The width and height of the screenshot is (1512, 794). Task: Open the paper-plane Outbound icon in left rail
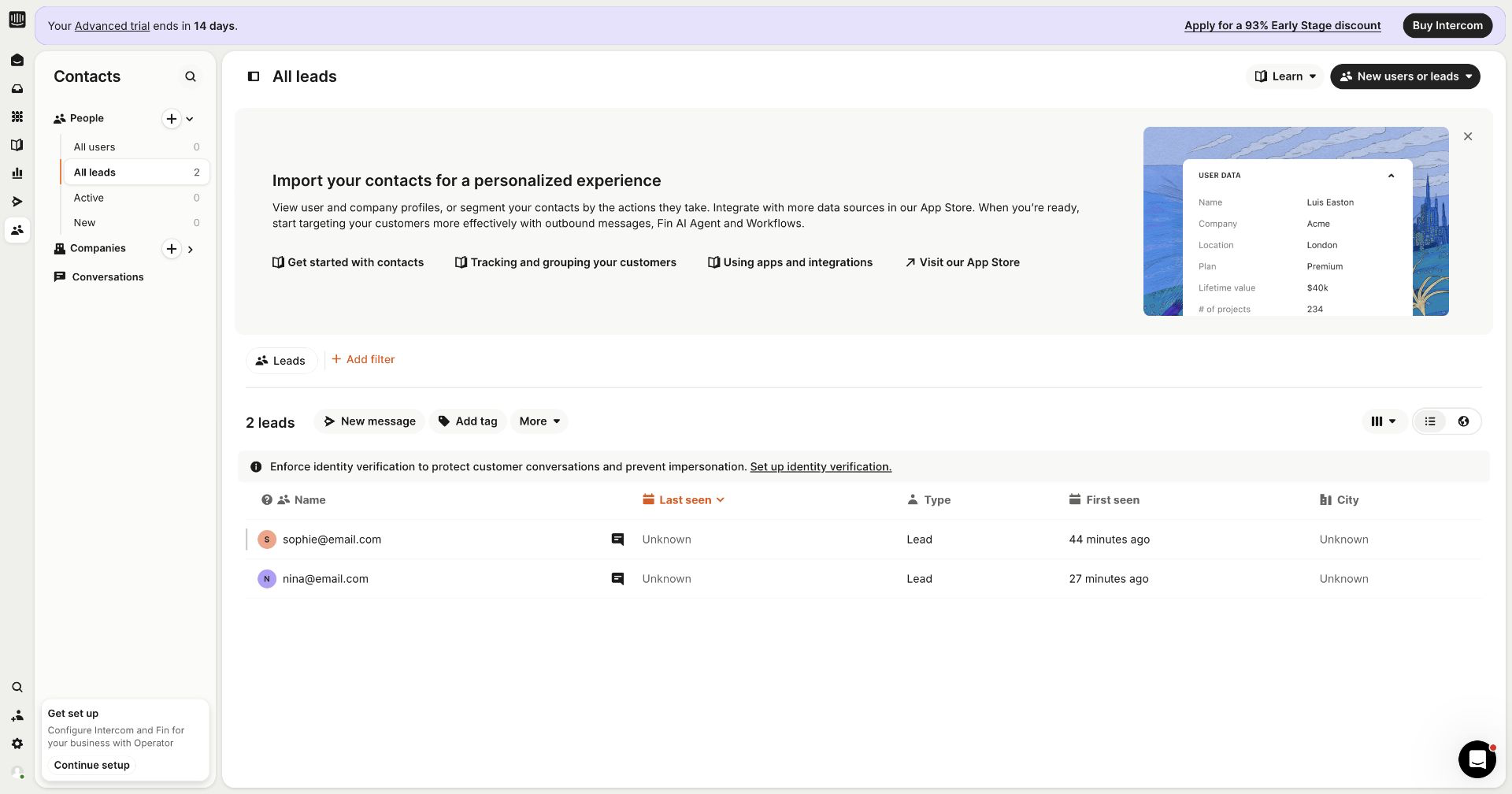[x=17, y=202]
